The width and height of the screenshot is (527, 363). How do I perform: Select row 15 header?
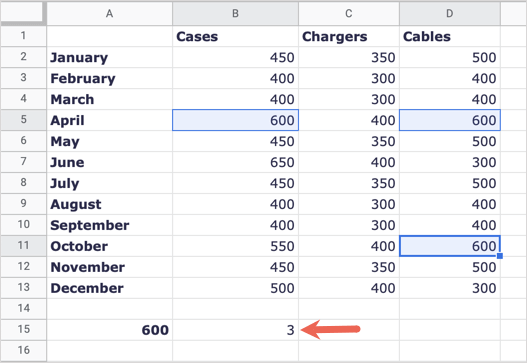[x=23, y=330]
